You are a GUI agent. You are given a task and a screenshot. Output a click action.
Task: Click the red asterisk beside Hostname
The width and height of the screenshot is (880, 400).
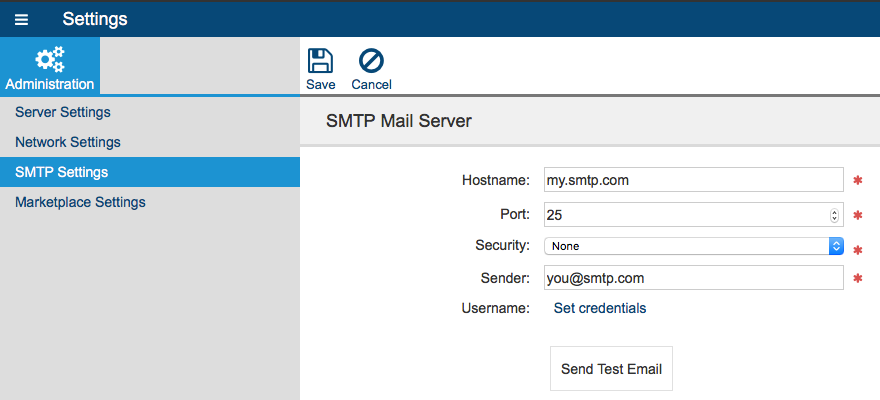[x=858, y=180]
